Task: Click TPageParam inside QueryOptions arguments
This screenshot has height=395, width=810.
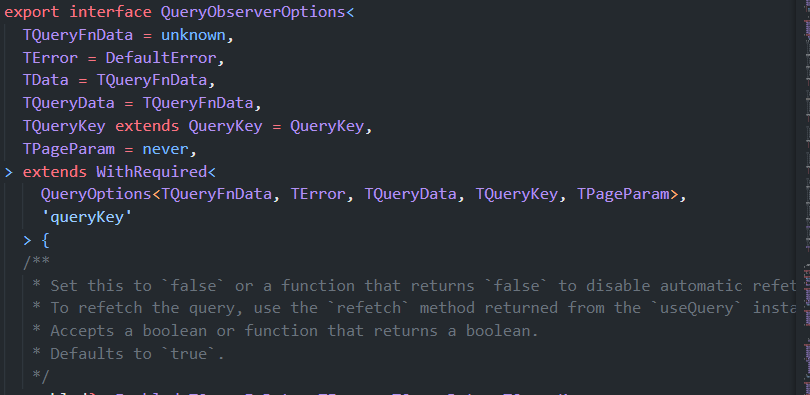Action: [622, 194]
